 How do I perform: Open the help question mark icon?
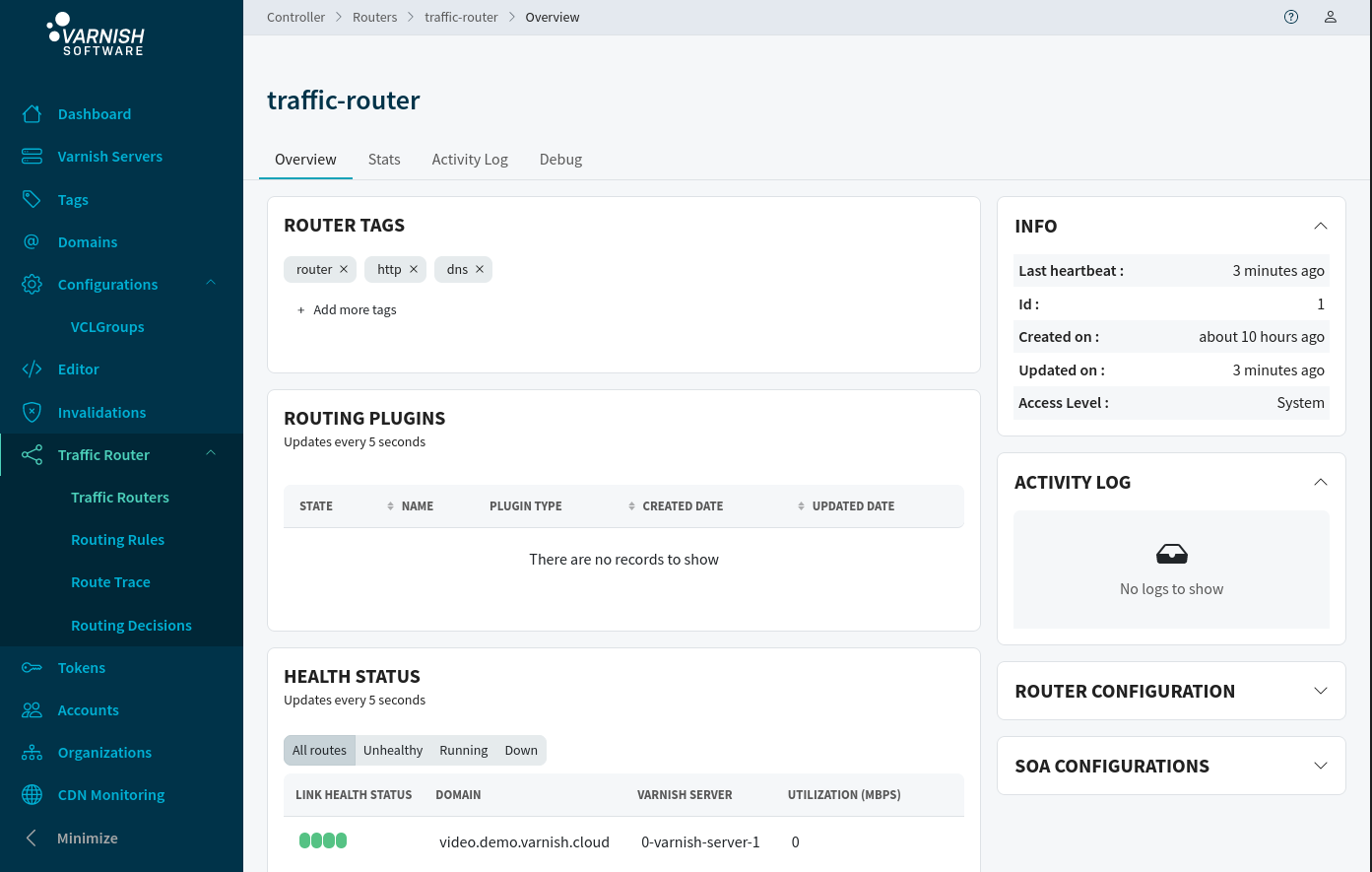[1291, 17]
